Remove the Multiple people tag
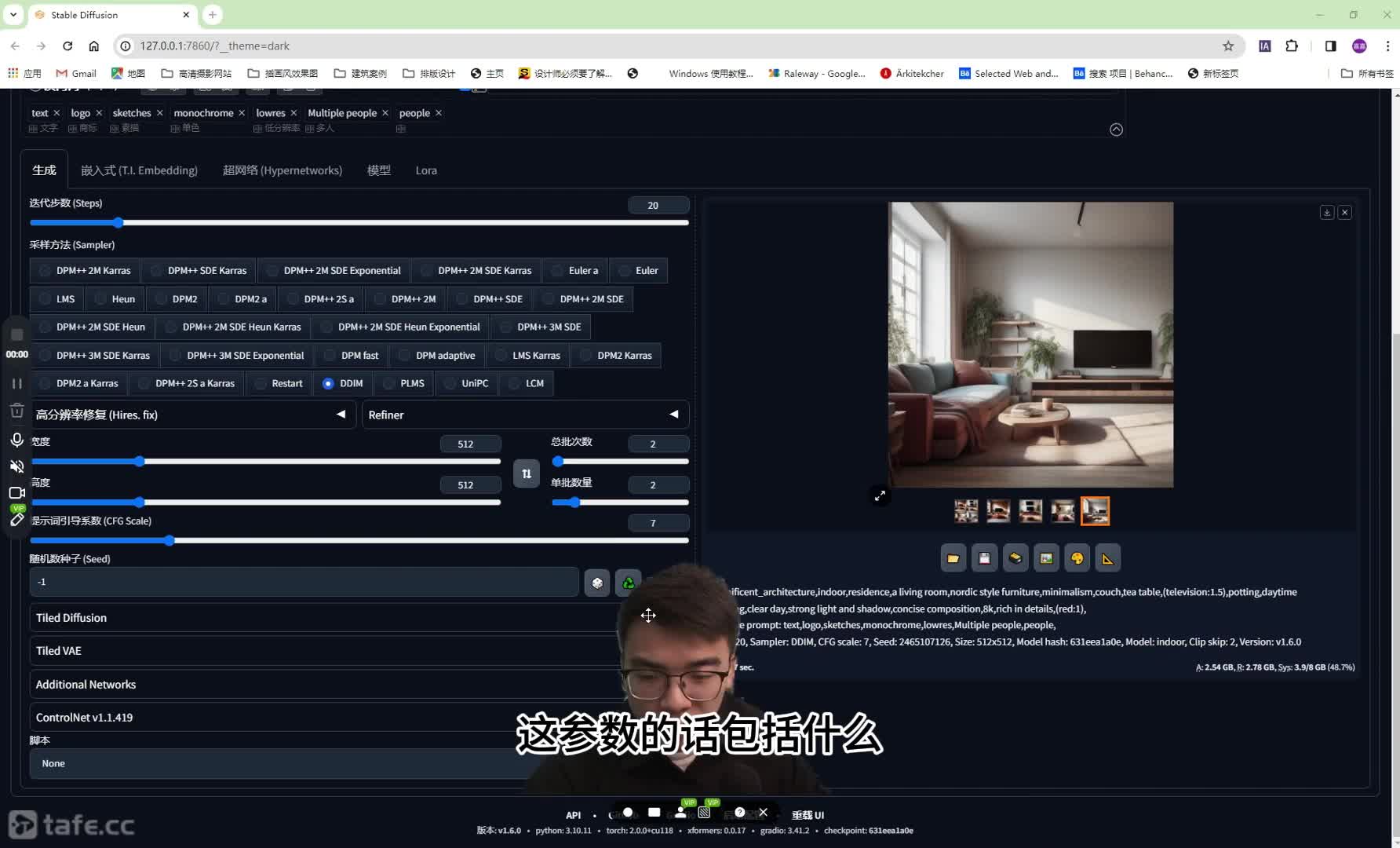 click(385, 113)
